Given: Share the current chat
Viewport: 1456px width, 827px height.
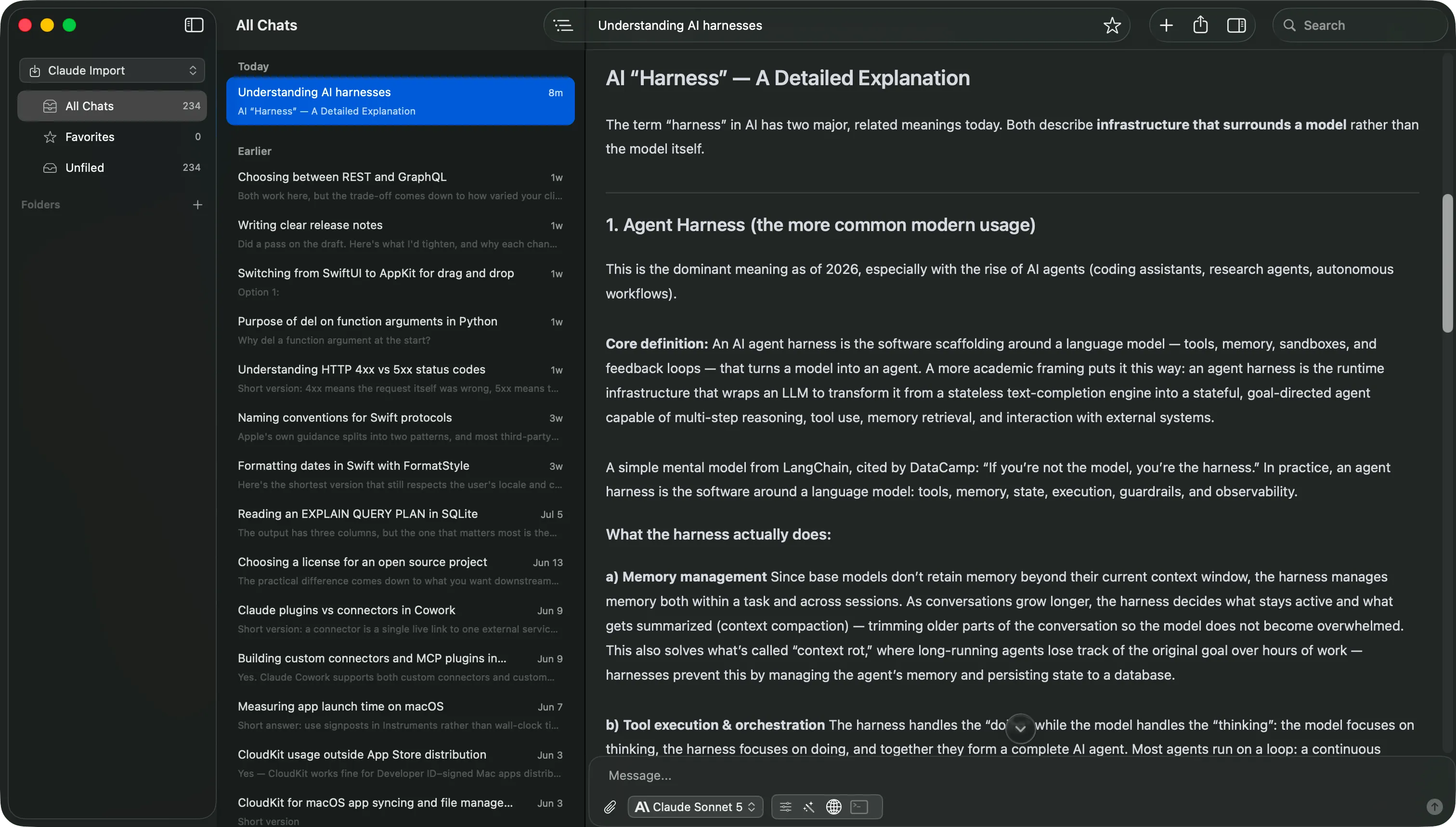Looking at the screenshot, I should (x=1200, y=25).
